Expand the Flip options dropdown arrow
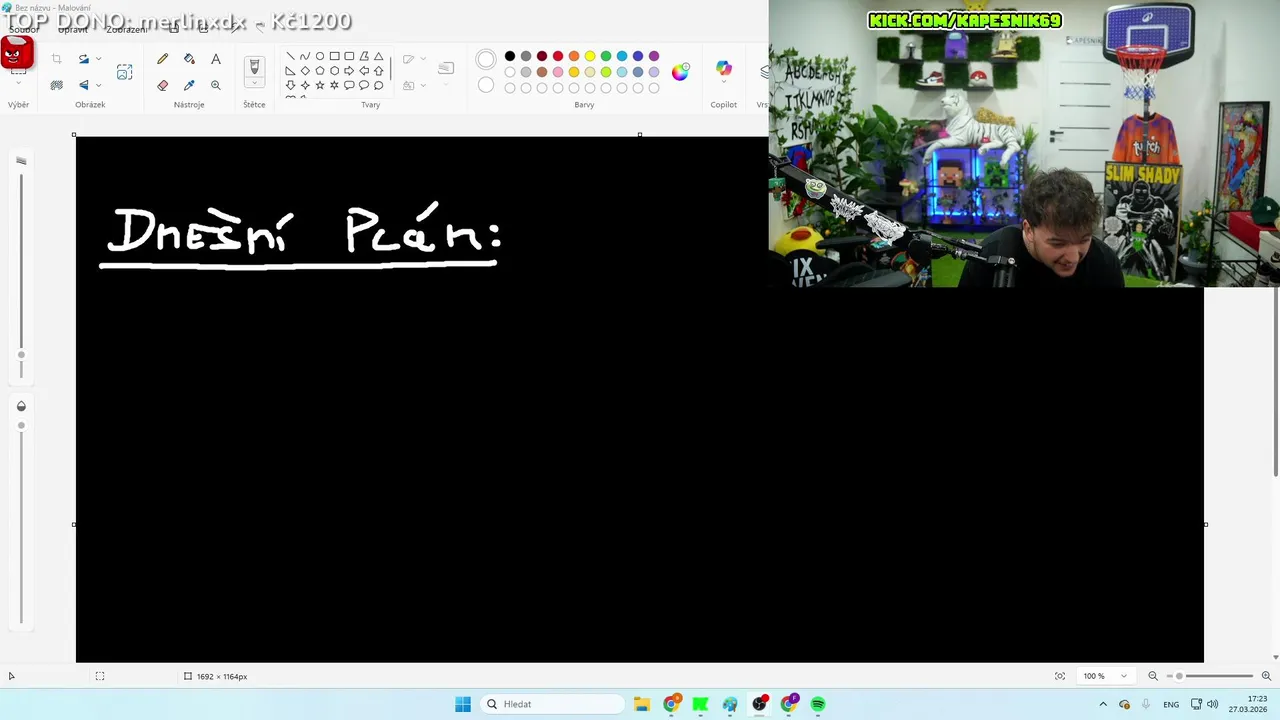The width and height of the screenshot is (1280, 720). coord(98,85)
